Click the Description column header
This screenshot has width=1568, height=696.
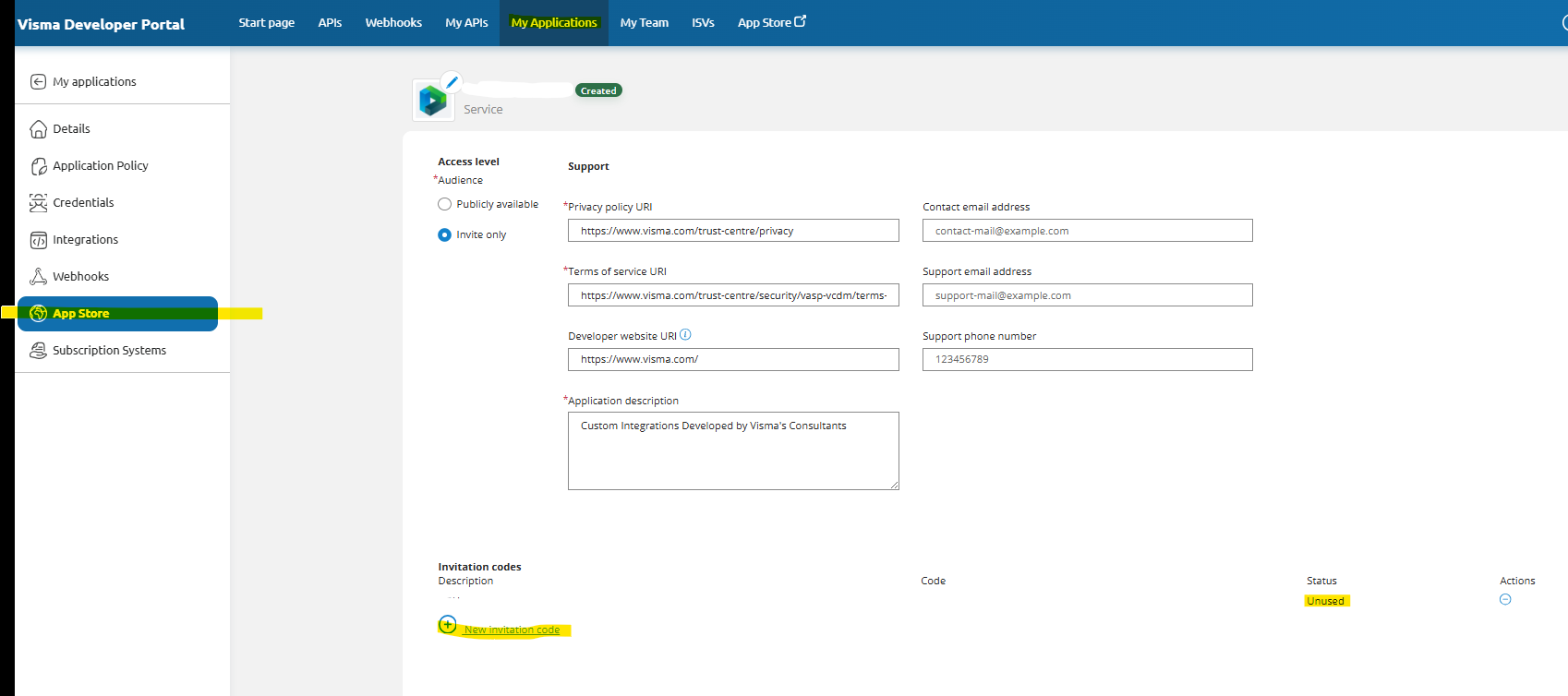coord(465,581)
